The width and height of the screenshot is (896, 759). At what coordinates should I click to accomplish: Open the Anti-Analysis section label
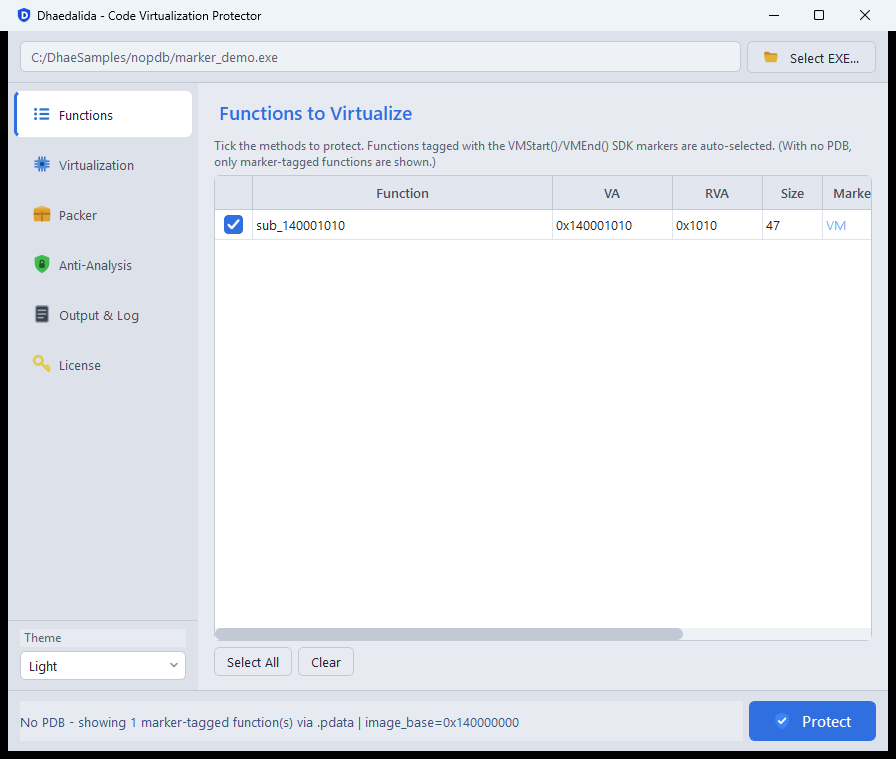95,266
